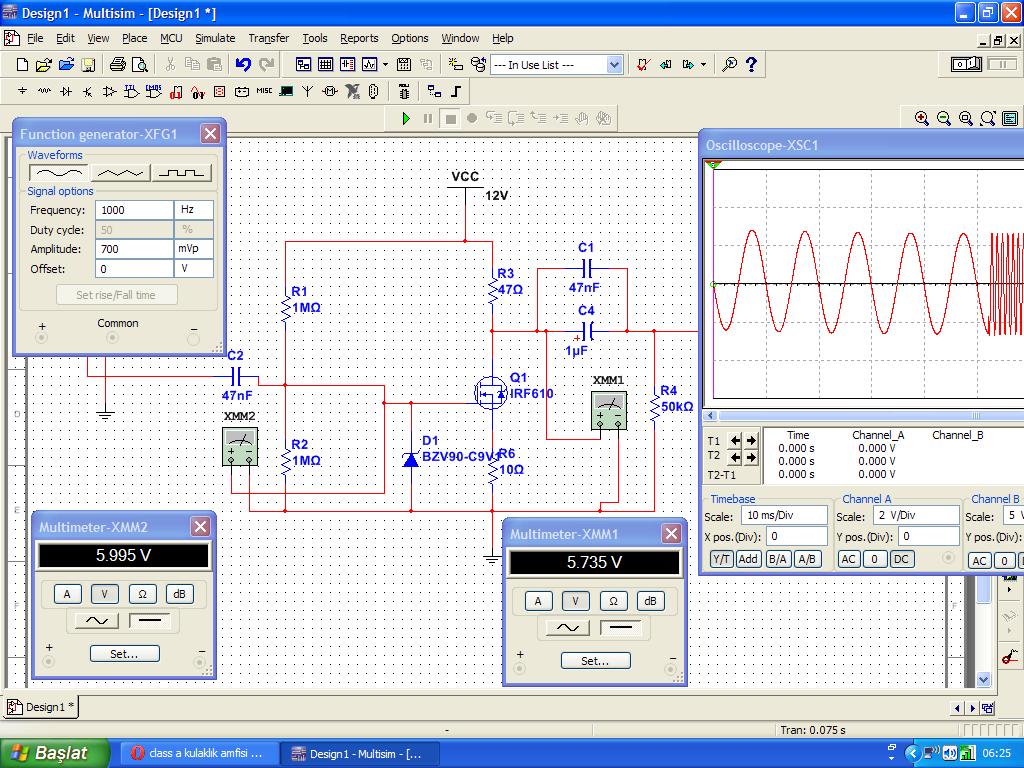The height and width of the screenshot is (768, 1024).
Task: Open the Transfer menu
Action: tap(268, 38)
